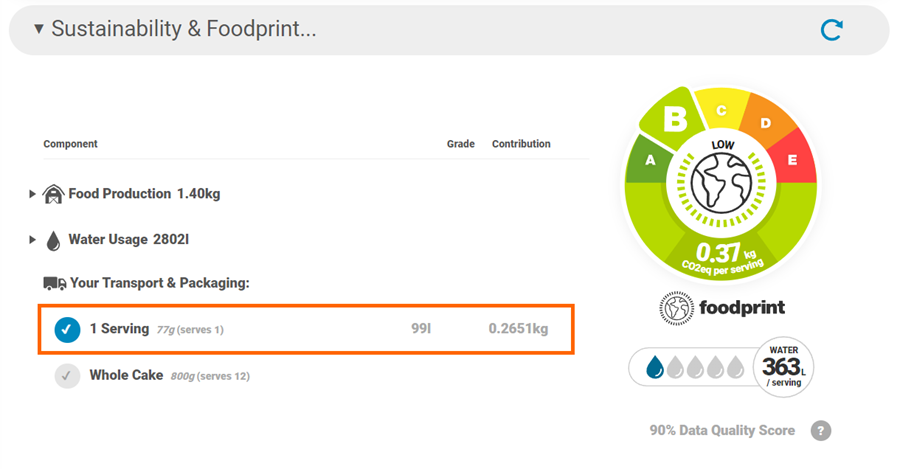Select the 1 Serving option checkmark
The width and height of the screenshot is (900, 469).
(67, 330)
